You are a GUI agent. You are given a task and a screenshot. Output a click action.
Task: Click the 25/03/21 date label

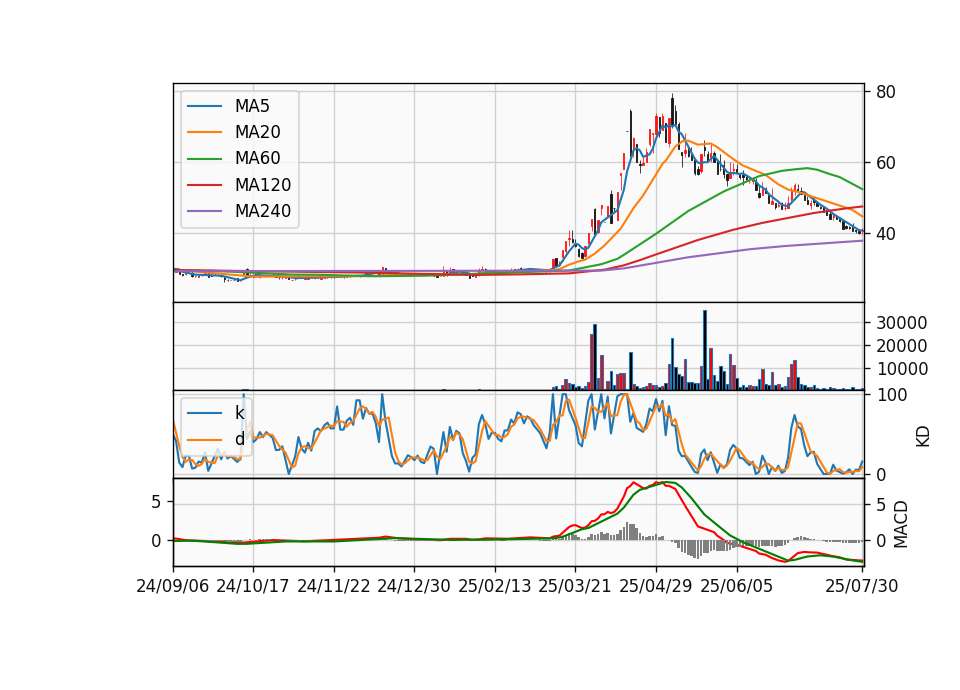[x=575, y=586]
